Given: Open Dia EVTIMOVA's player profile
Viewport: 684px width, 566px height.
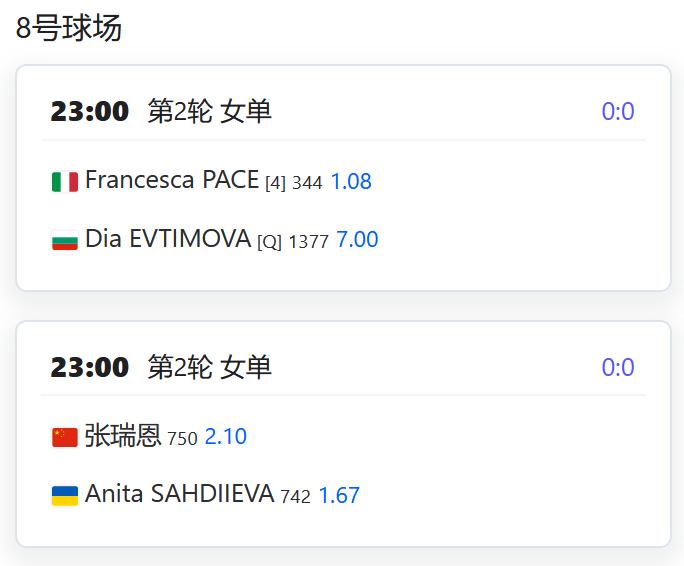Looking at the screenshot, I should 168,239.
